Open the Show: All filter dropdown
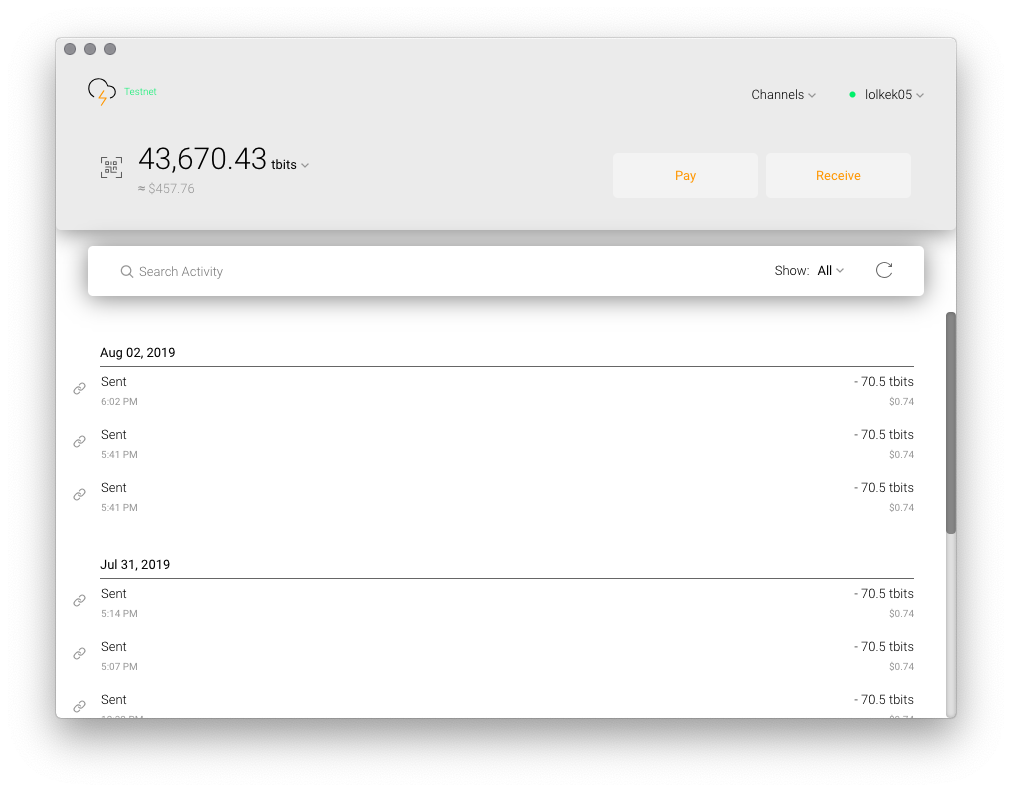 [x=830, y=270]
